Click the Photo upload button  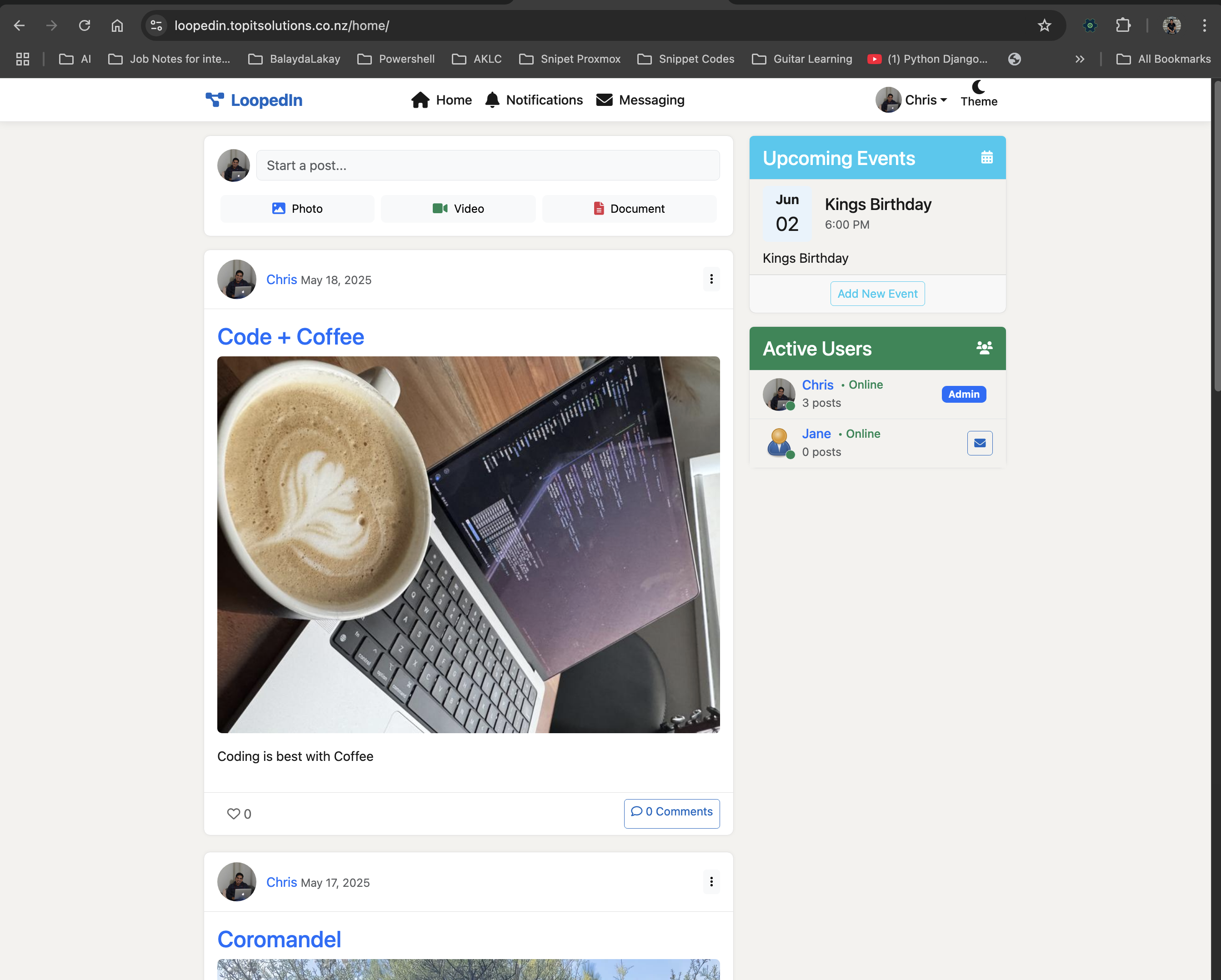297,208
